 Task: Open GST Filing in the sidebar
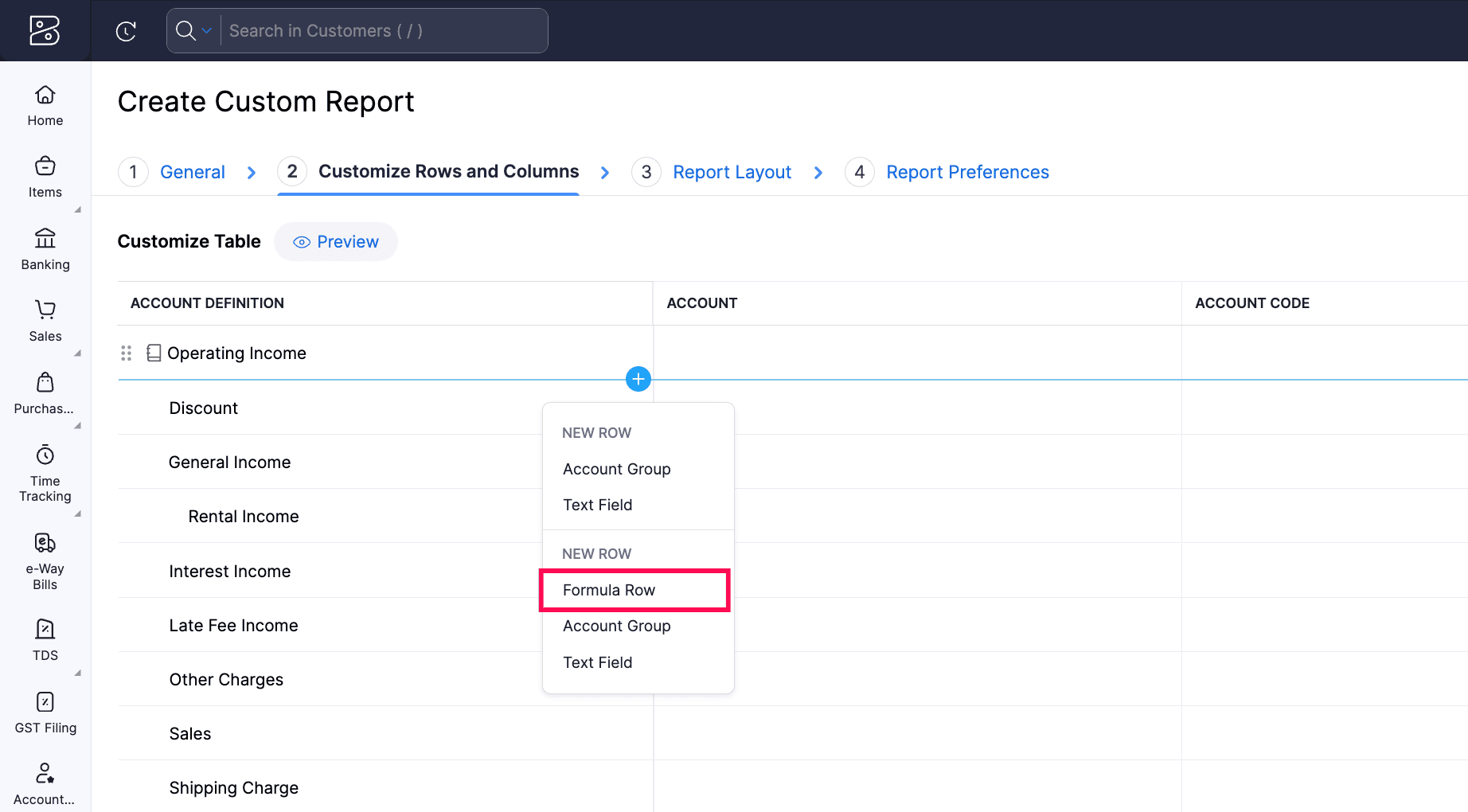coord(45,712)
